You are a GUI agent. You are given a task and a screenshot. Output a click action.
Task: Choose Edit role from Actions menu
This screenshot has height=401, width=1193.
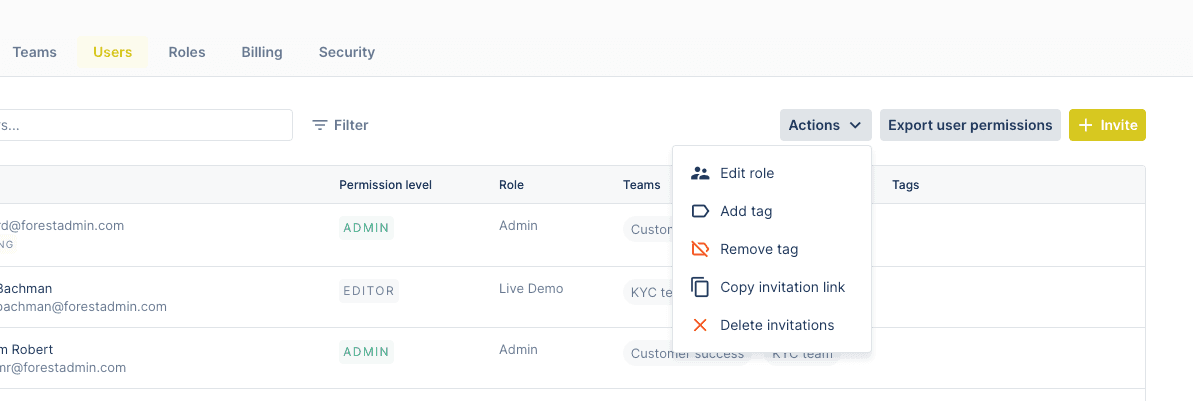tap(772, 173)
